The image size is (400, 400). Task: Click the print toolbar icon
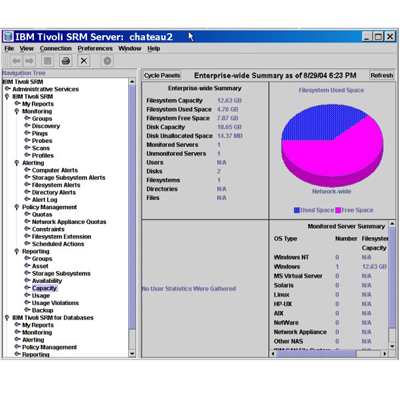[x=66, y=61]
